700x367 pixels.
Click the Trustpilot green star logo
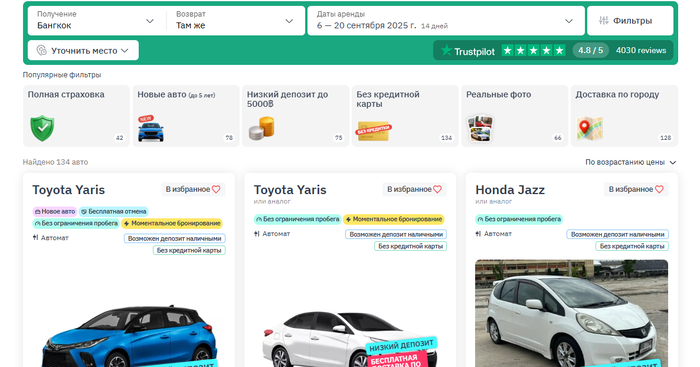pos(446,50)
